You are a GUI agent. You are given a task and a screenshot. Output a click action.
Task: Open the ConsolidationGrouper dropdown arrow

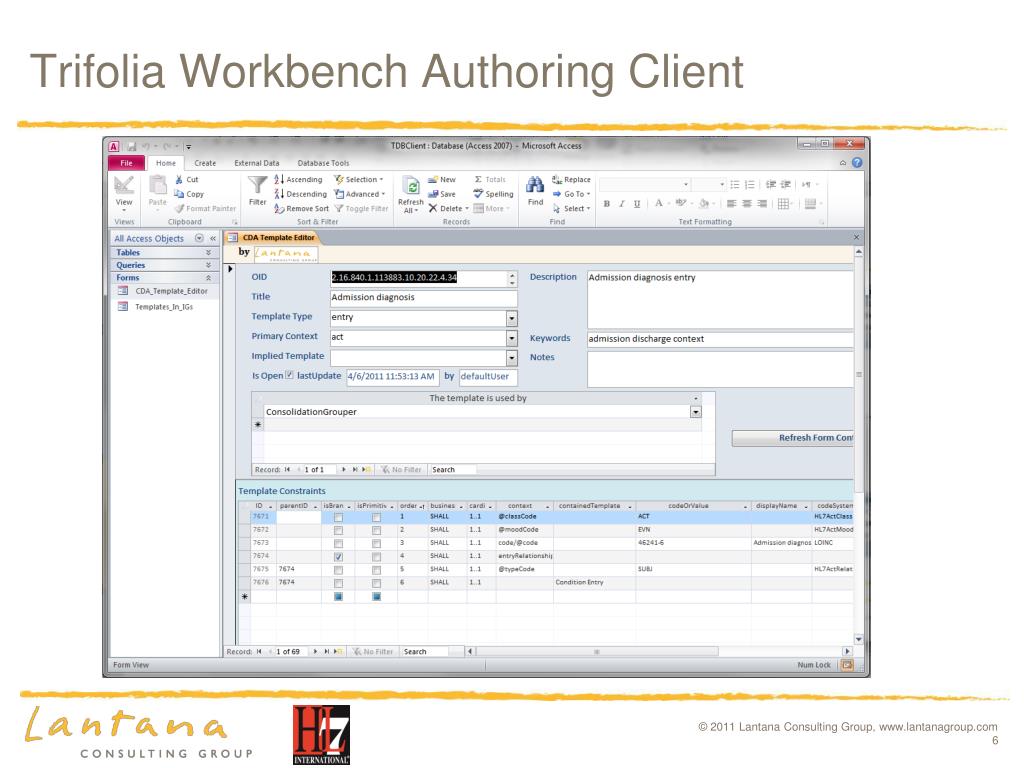coord(696,412)
